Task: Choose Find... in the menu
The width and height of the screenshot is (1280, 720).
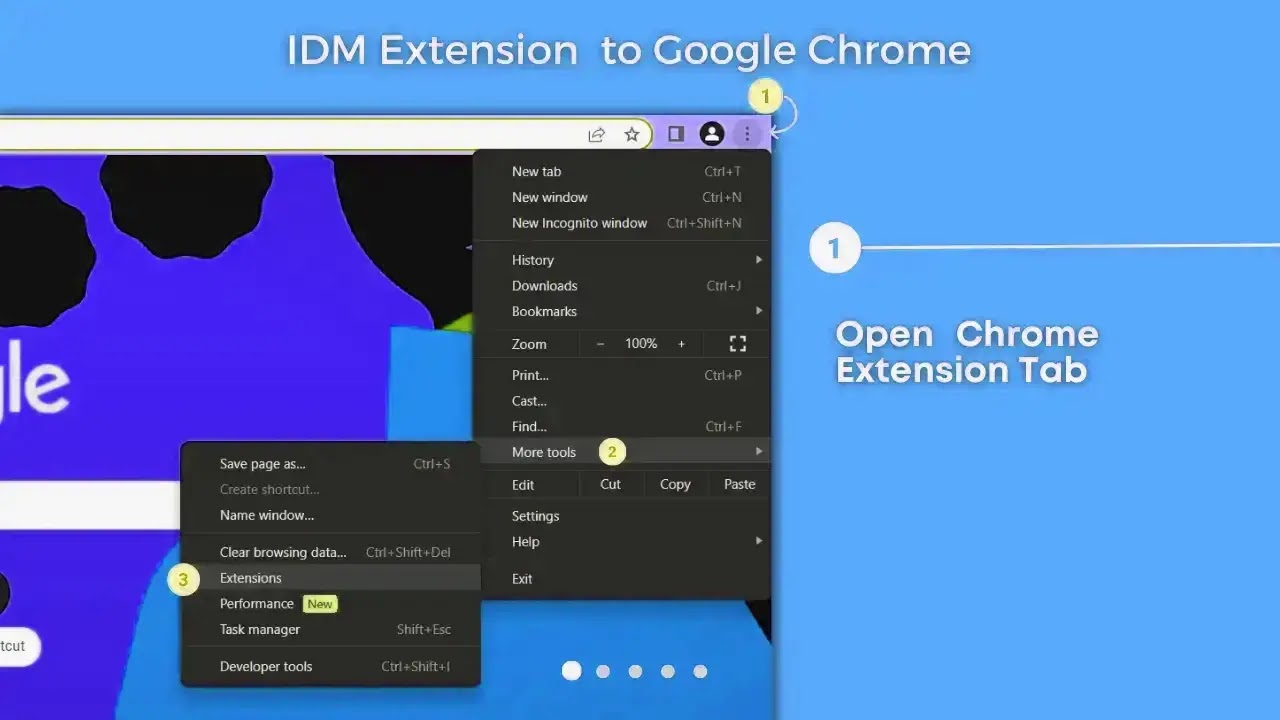Action: [x=622, y=427]
